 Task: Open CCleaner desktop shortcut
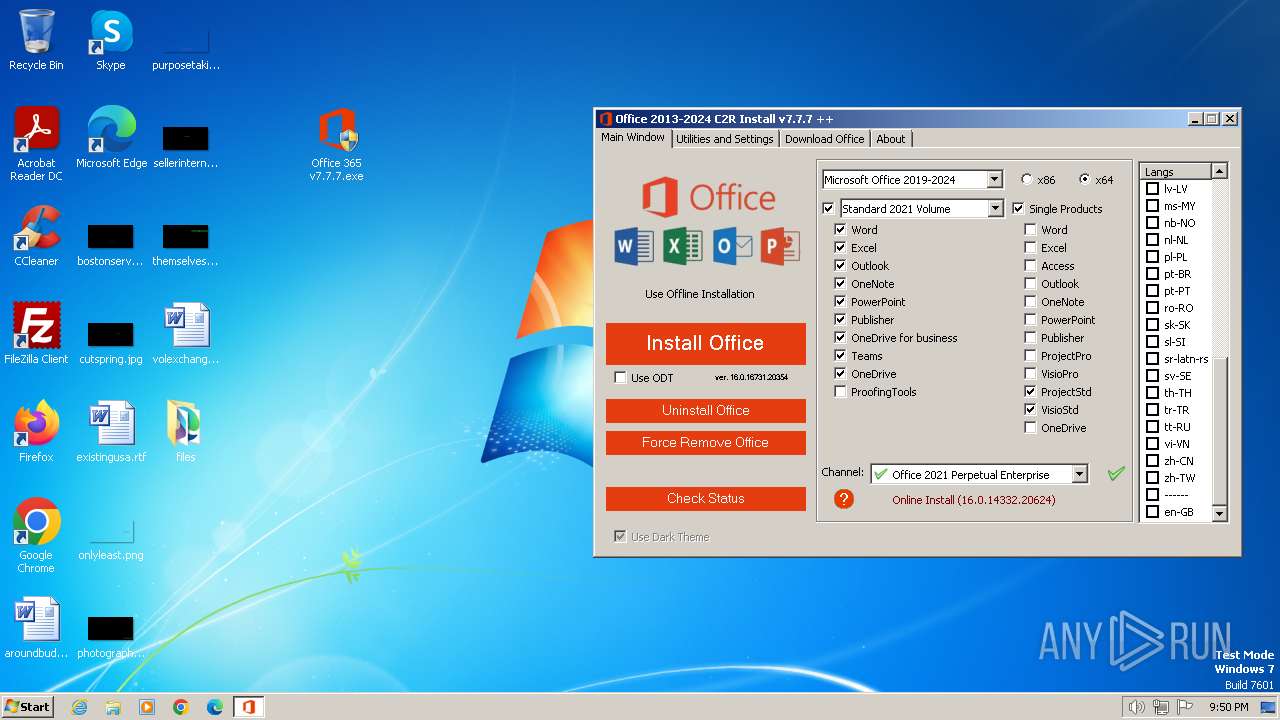tap(36, 235)
